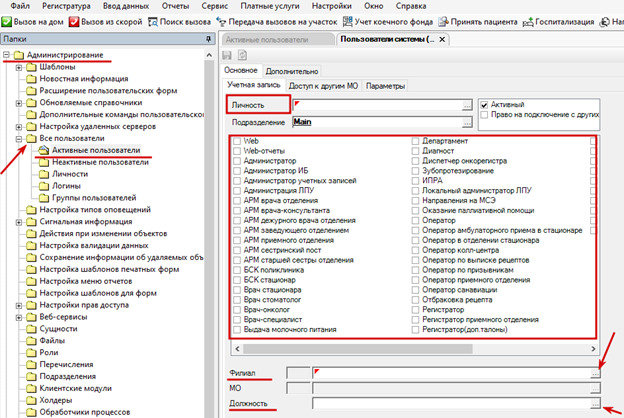The image size is (624, 418).
Task: Switch to 'Доступ к другим МО' tab
Action: click(x=323, y=86)
